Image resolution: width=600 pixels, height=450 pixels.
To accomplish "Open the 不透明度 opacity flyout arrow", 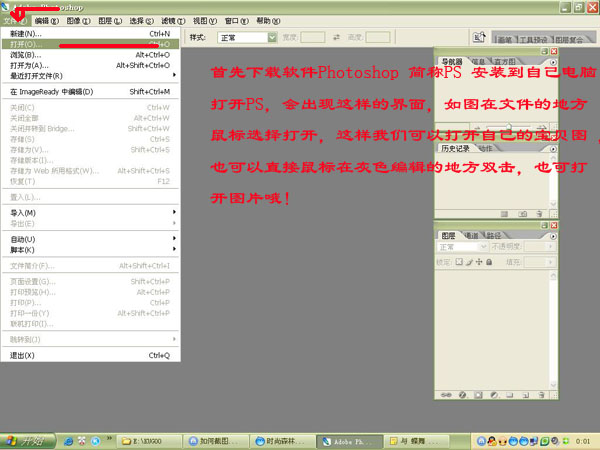I will coord(550,247).
